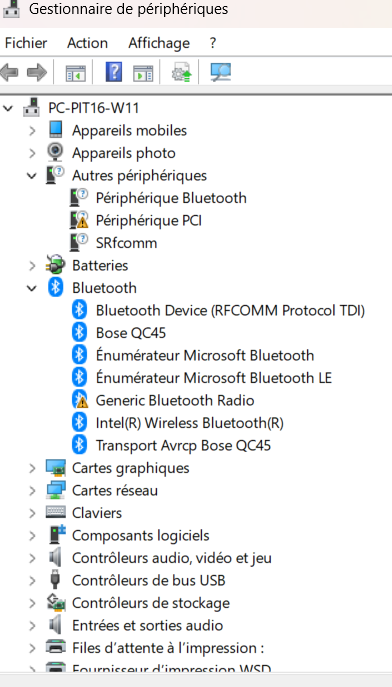Screen dimensions: 392x687
Task: Click the Help question mark toolbar icon
Action: pos(114,72)
